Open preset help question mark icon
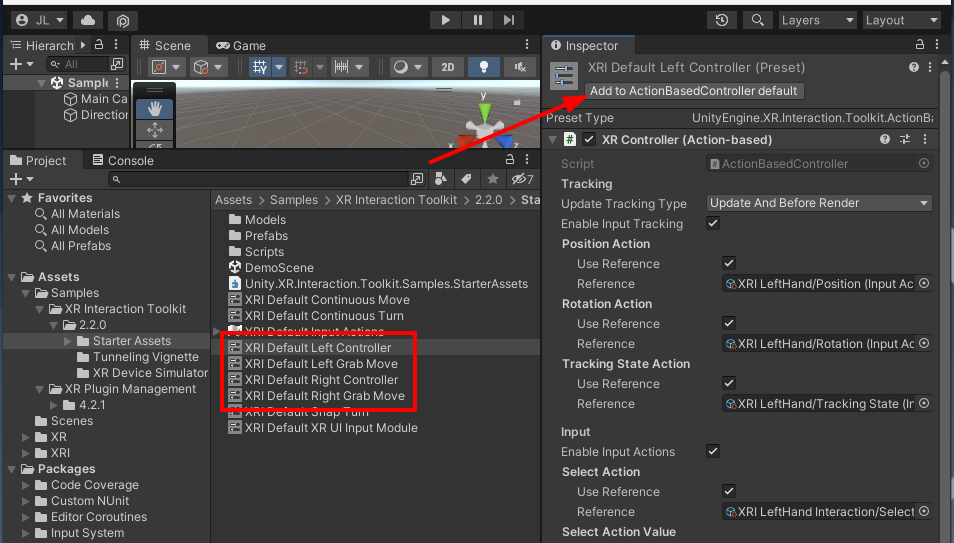 pos(914,67)
